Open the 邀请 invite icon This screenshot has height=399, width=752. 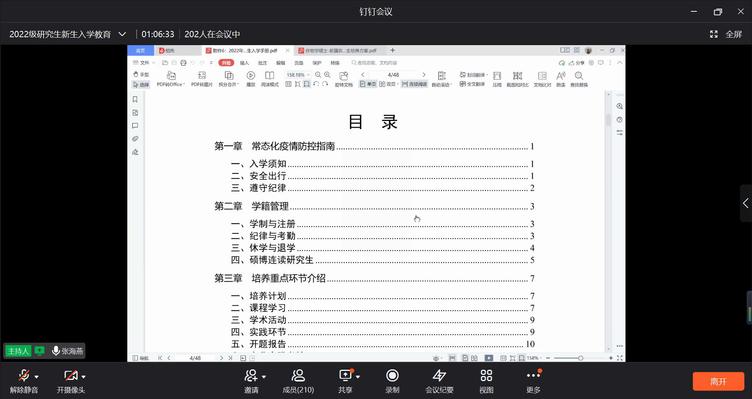(x=251, y=381)
